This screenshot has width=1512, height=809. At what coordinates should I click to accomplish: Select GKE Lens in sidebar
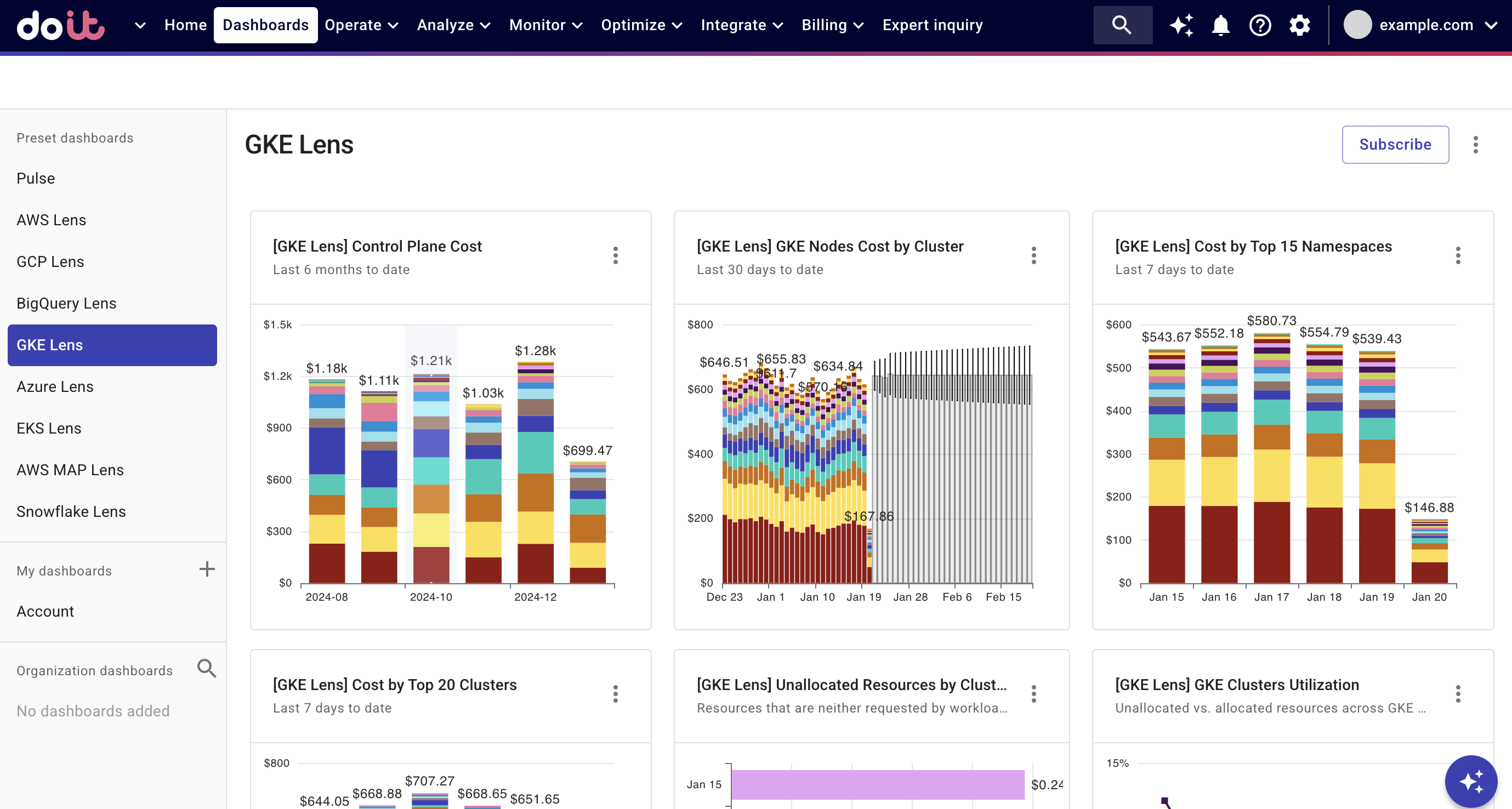[x=112, y=345]
